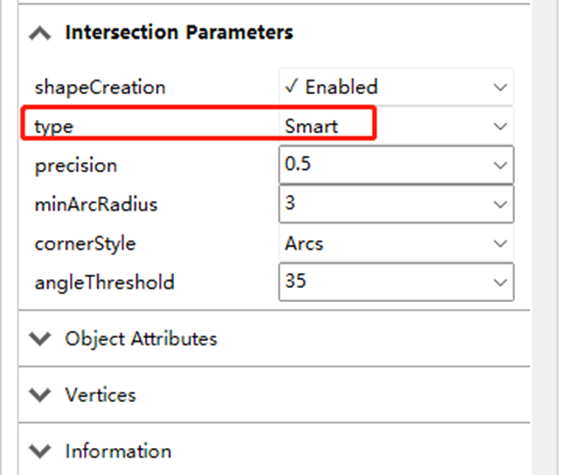
Task: Select the Arcs cornerStyle value
Action: tap(304, 243)
